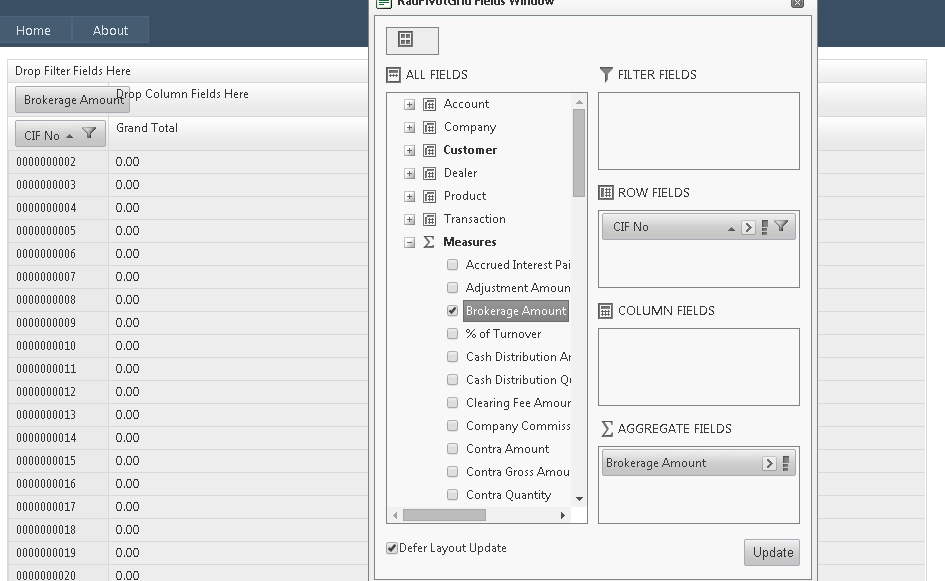Click arrow button on CIF No row field
945x581 pixels.
click(x=748, y=227)
